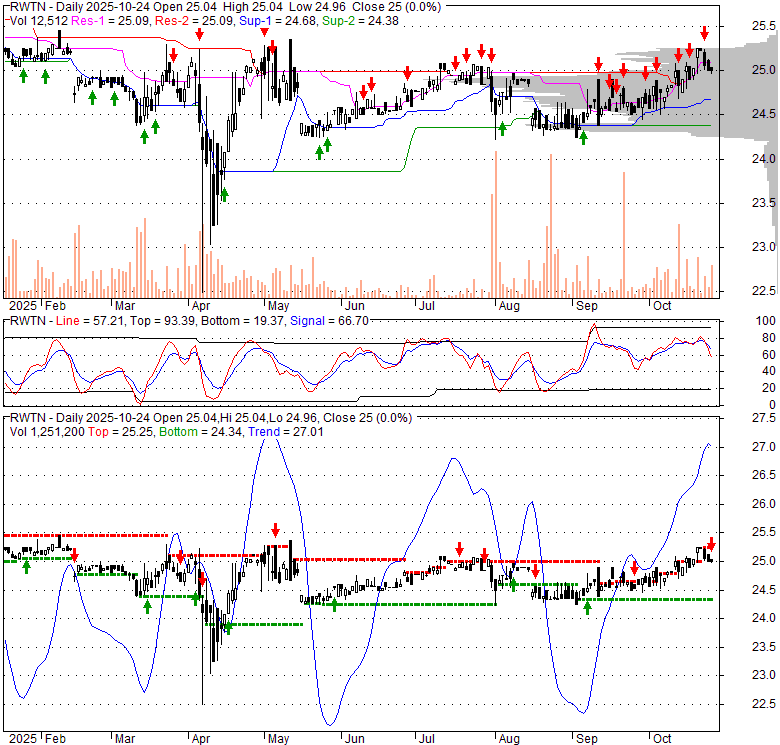Click the 100 level label on oscillator axis

point(765,321)
